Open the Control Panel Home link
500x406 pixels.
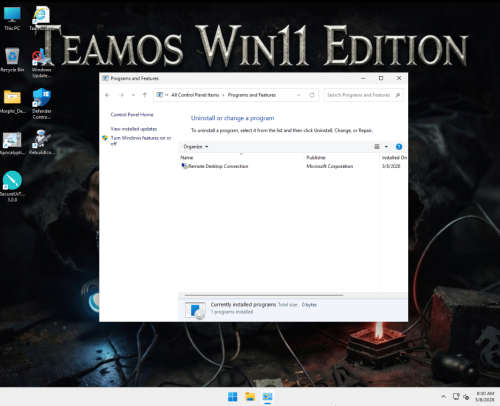click(x=132, y=115)
